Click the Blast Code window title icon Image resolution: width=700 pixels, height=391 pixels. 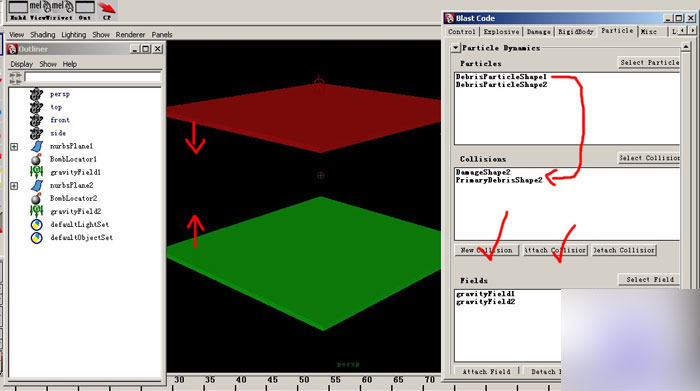pos(450,18)
